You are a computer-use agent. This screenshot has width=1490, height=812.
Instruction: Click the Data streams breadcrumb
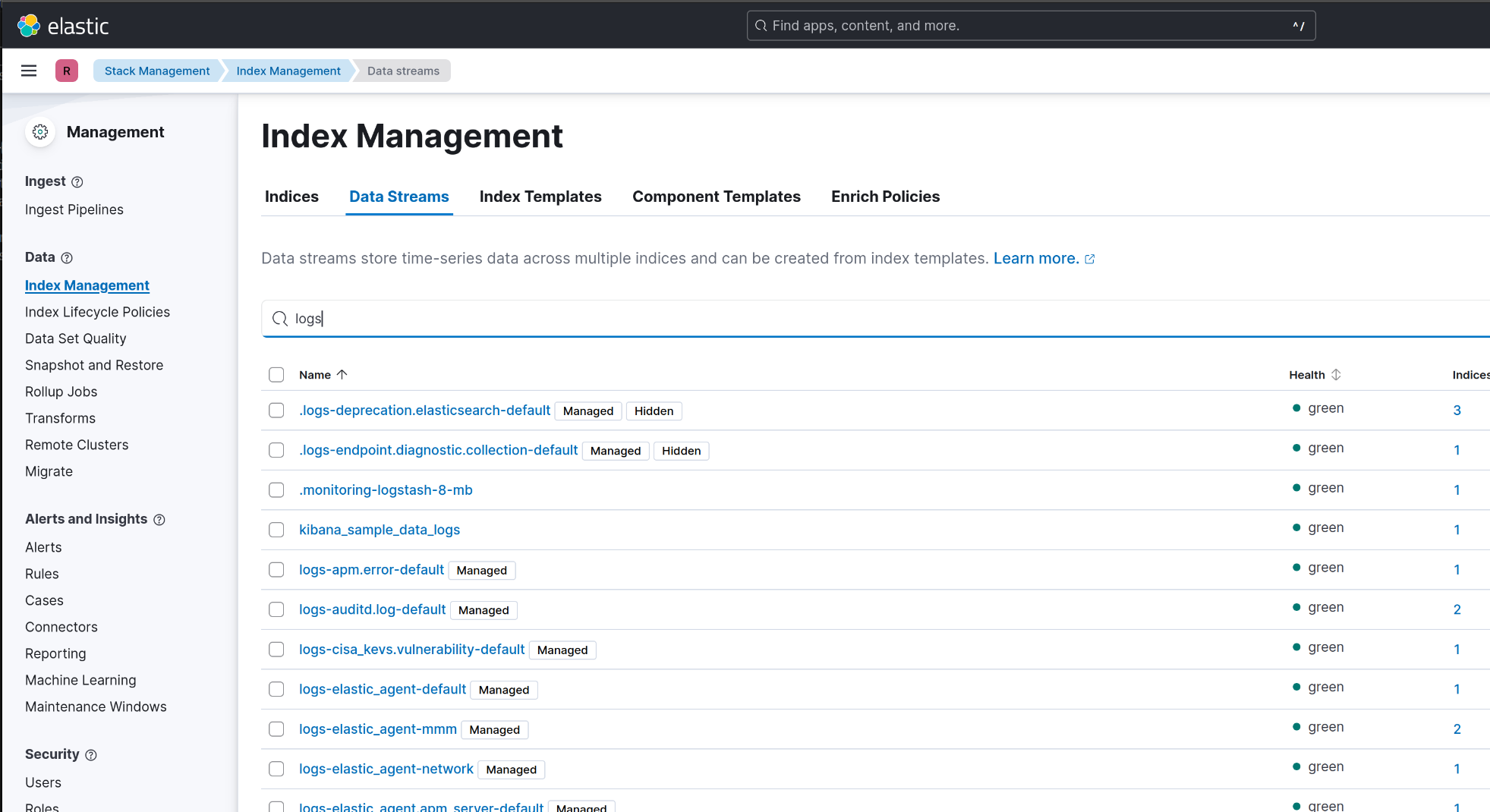[x=403, y=71]
